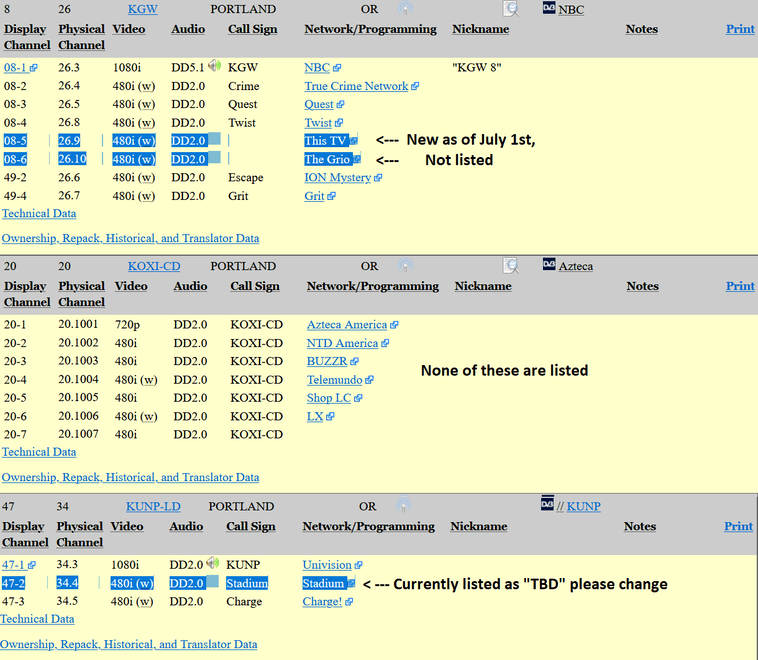The width and height of the screenshot is (758, 660).
Task: Open the ION Mystery link
Action: tap(337, 178)
